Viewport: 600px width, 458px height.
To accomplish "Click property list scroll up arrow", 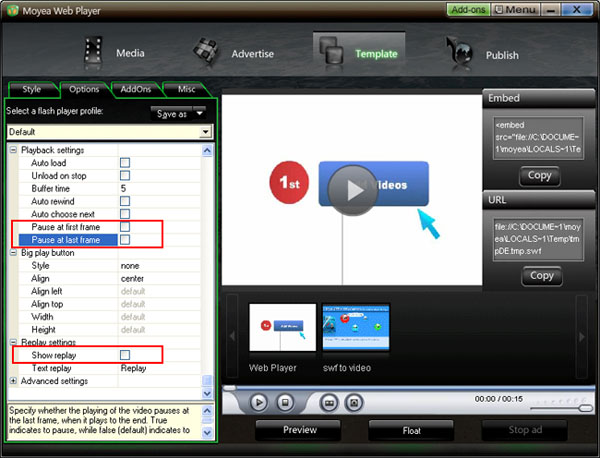I will click(x=207, y=150).
